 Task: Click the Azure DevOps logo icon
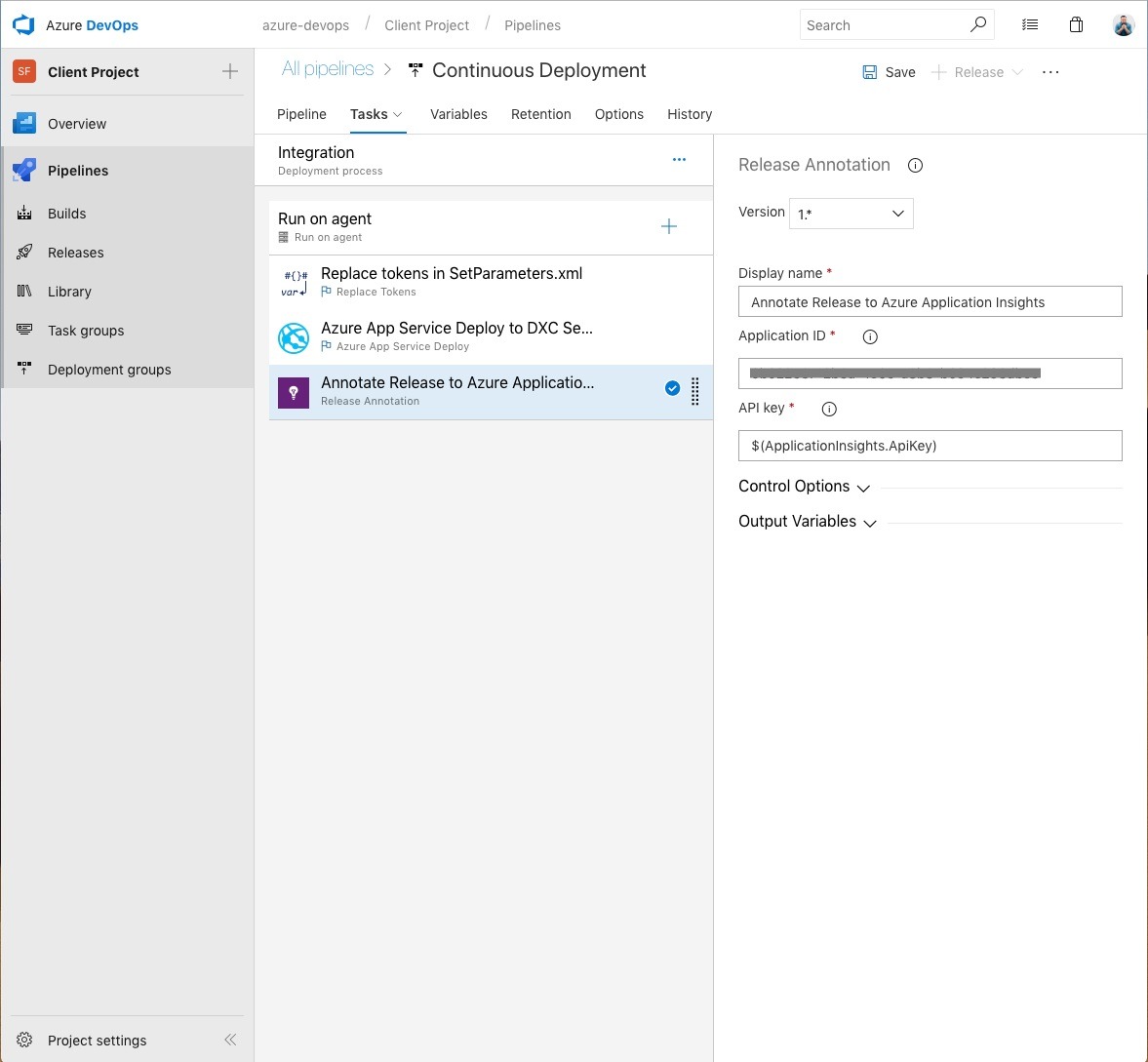coord(23,25)
